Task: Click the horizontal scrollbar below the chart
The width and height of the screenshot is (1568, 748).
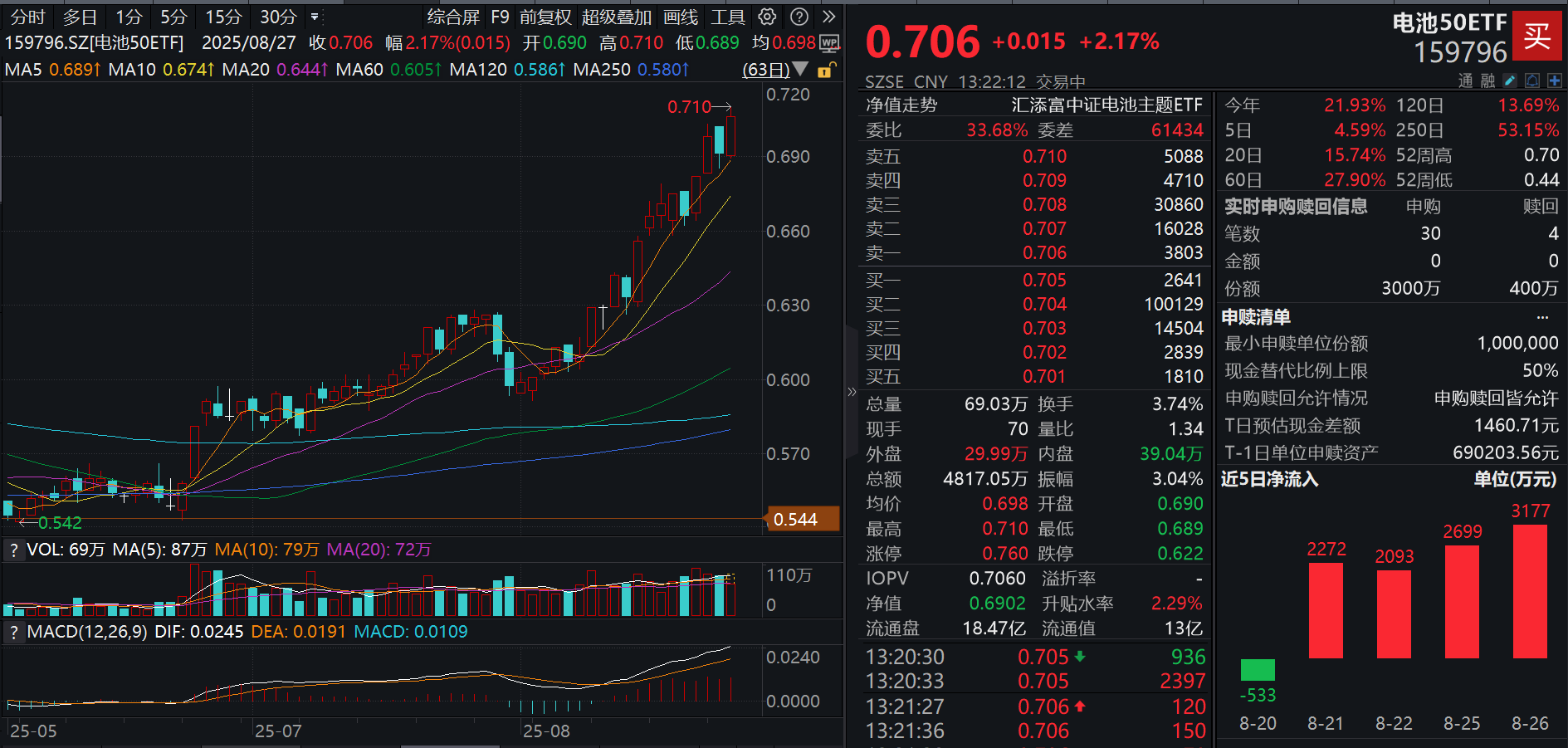Action: click(448, 745)
